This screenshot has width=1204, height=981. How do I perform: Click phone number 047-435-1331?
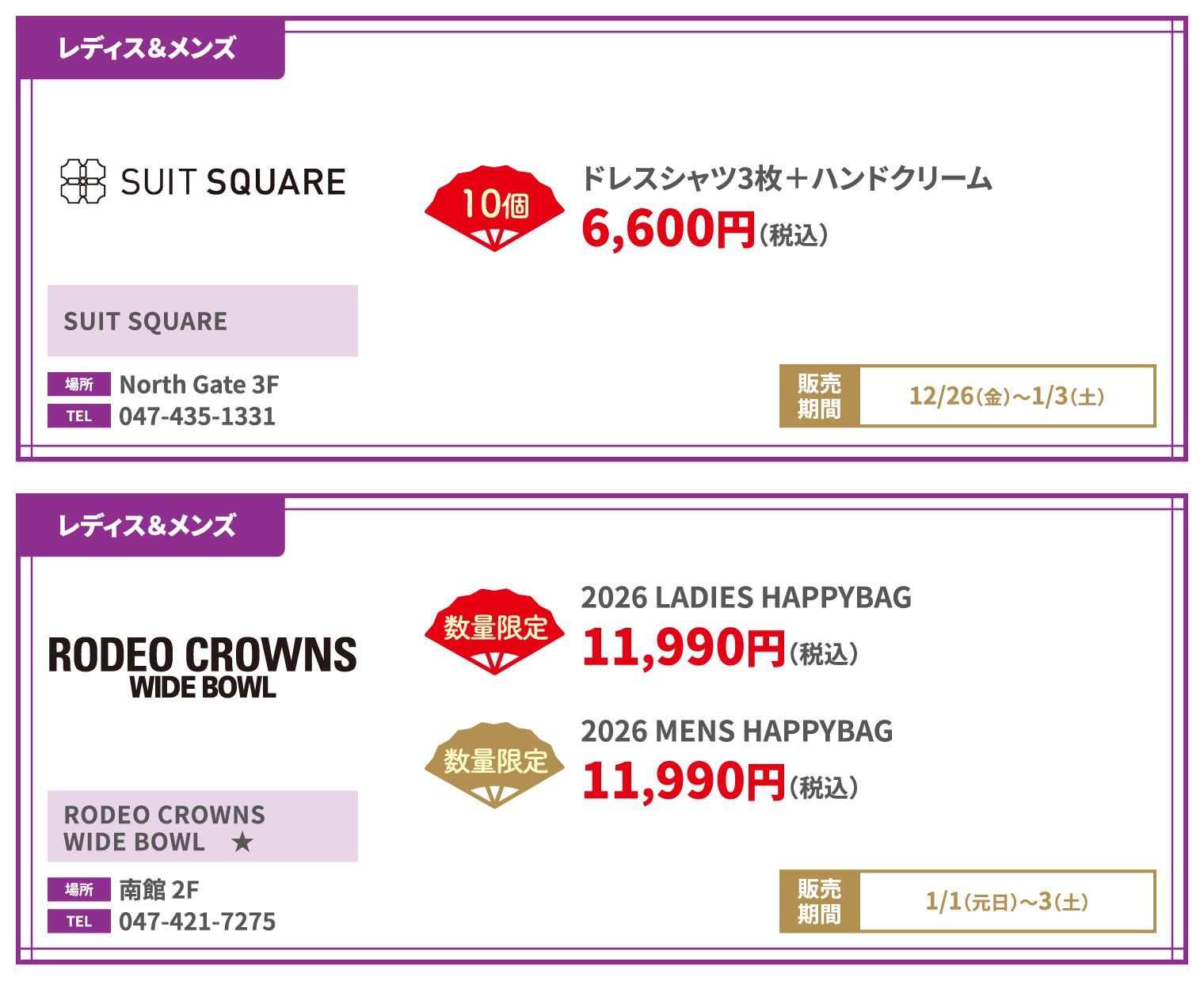pos(197,416)
